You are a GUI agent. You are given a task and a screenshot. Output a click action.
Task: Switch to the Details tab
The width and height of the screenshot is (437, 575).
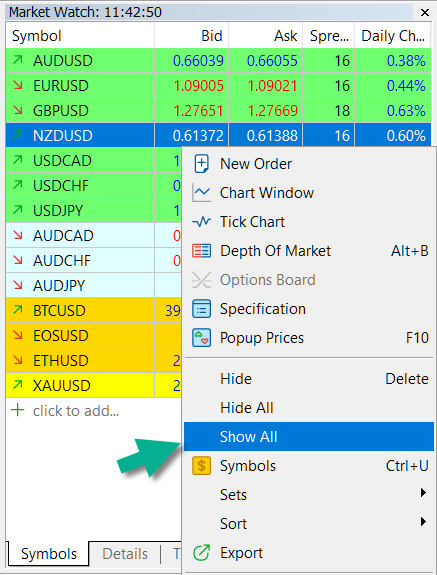(125, 554)
